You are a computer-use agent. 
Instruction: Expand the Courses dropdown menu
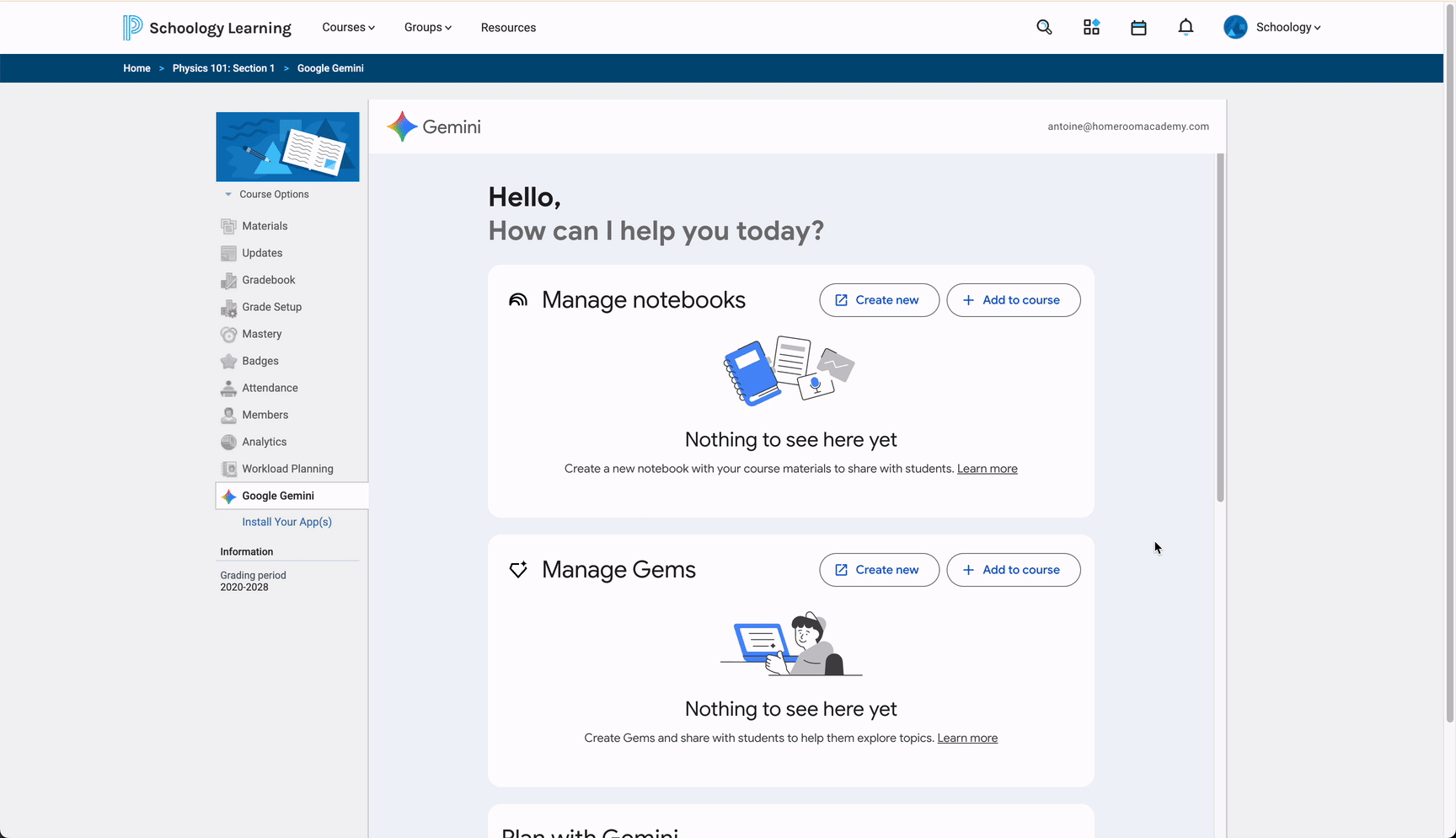point(348,27)
